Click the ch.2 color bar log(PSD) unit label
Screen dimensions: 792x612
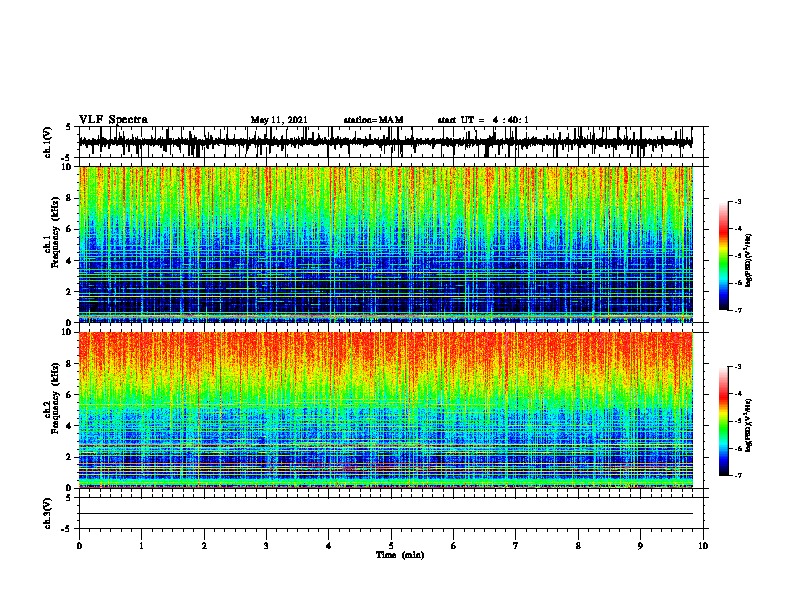(x=749, y=426)
